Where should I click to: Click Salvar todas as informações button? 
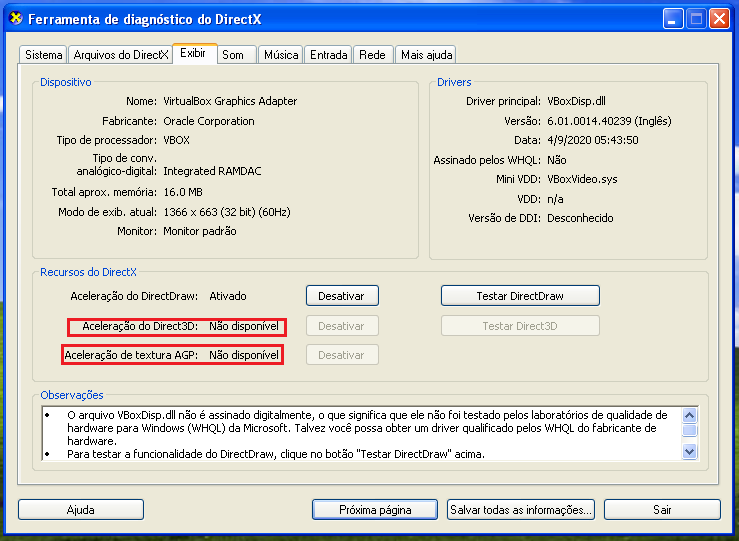point(521,509)
